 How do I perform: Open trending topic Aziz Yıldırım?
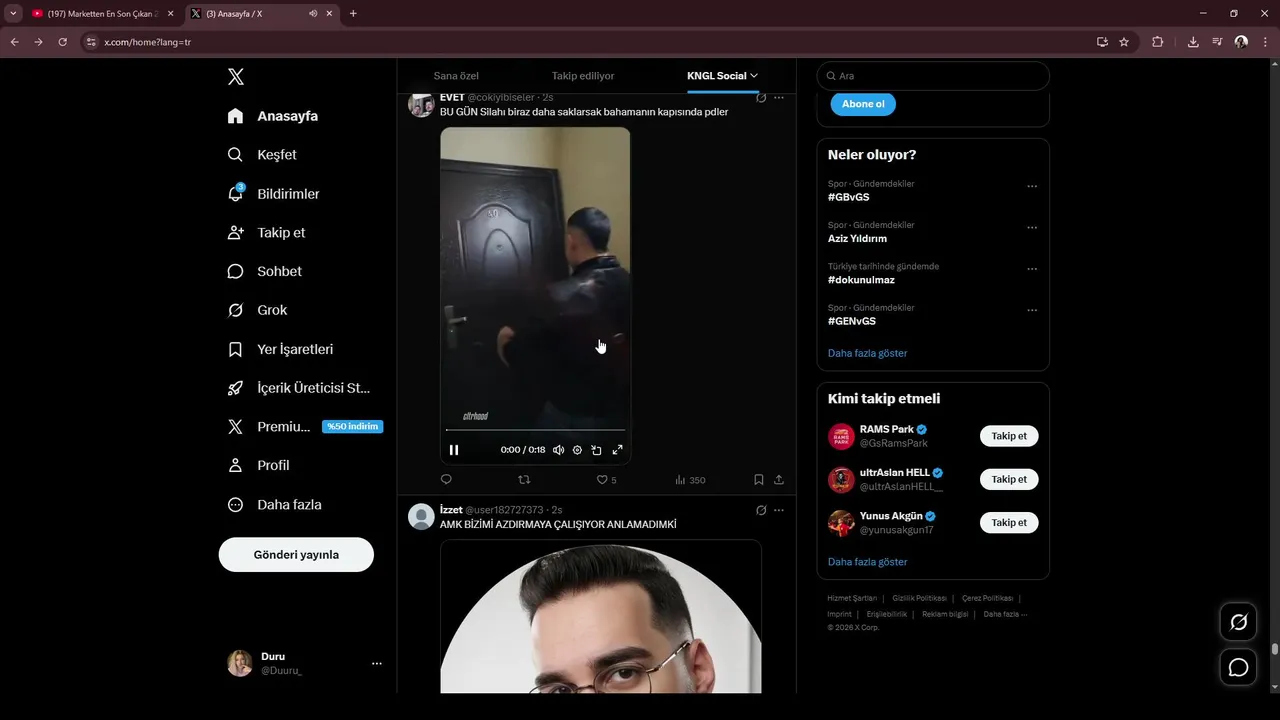pyautogui.click(x=857, y=239)
